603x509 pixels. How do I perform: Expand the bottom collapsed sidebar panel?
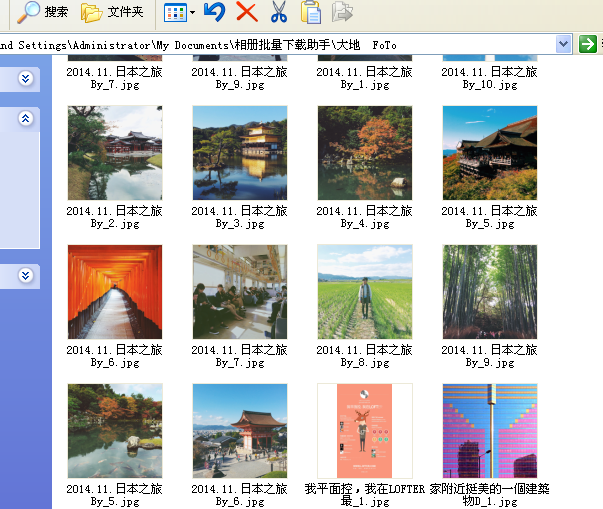(x=26, y=274)
